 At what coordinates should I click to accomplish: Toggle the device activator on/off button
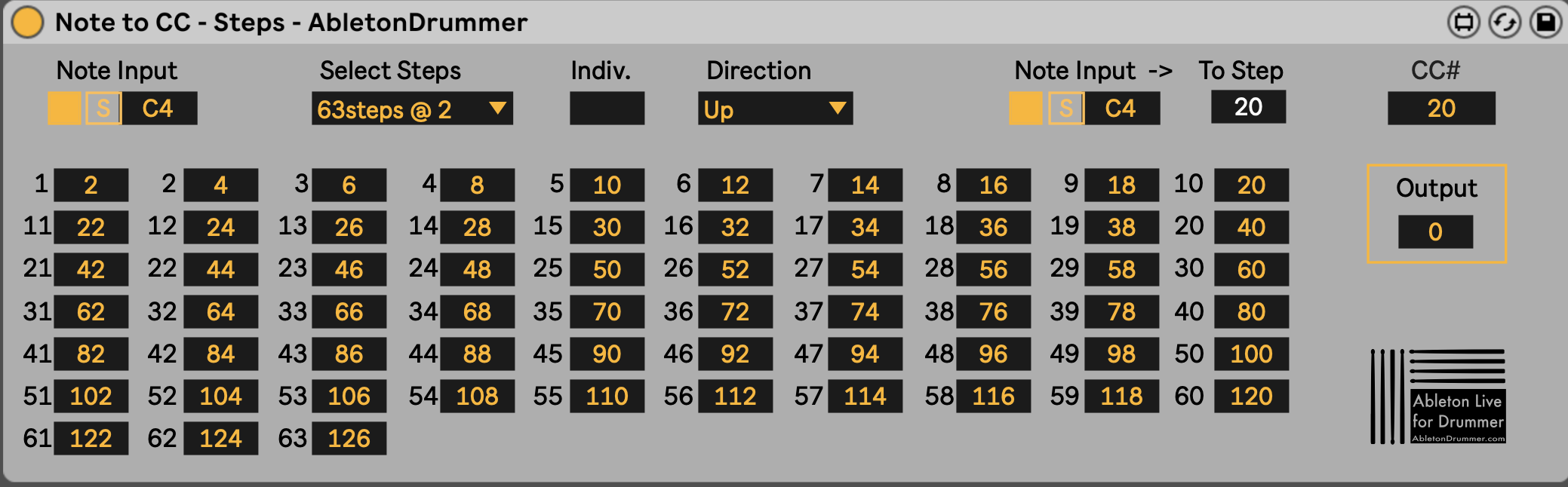pos(28,22)
